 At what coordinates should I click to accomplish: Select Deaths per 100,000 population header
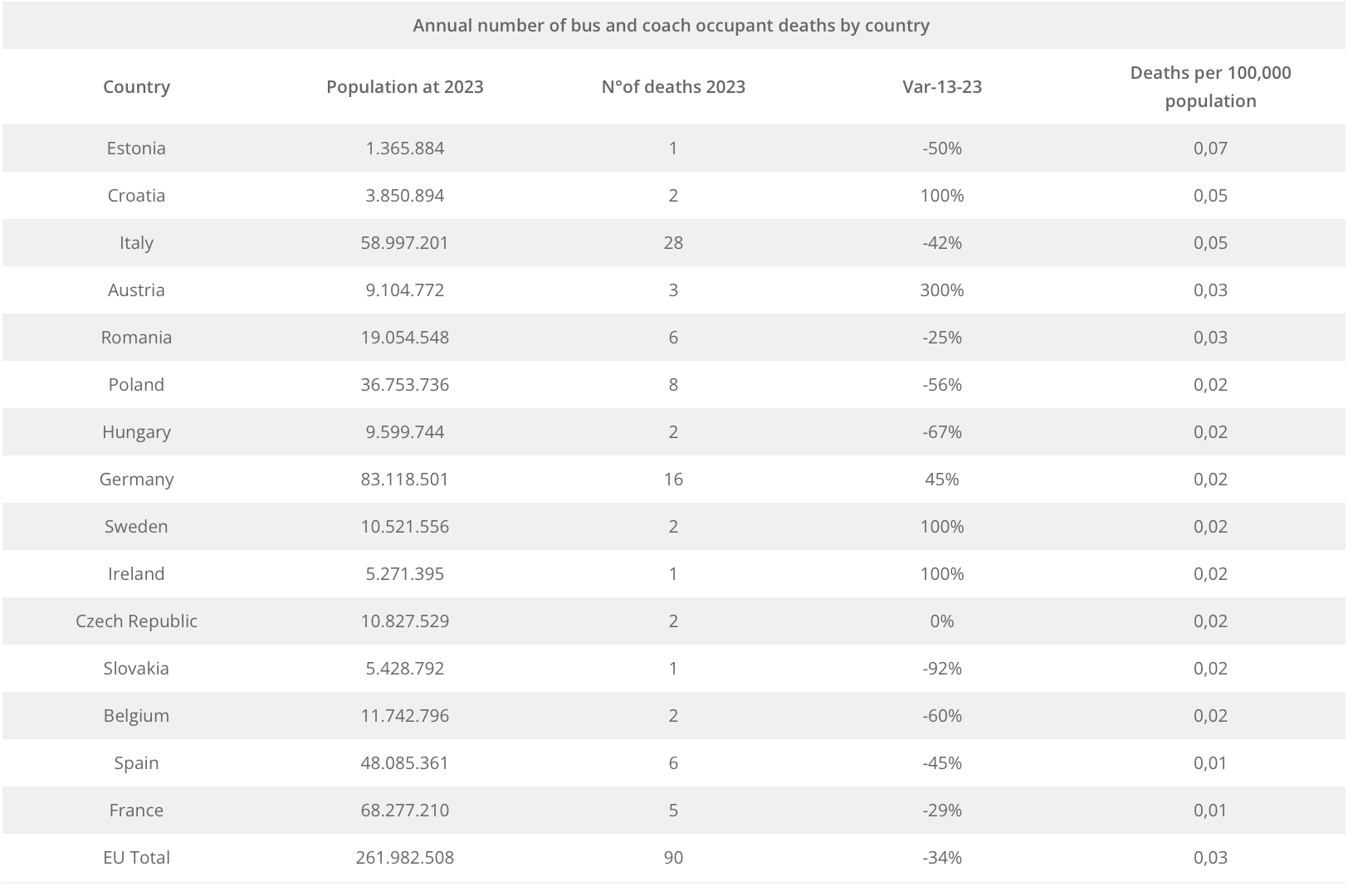(1210, 87)
